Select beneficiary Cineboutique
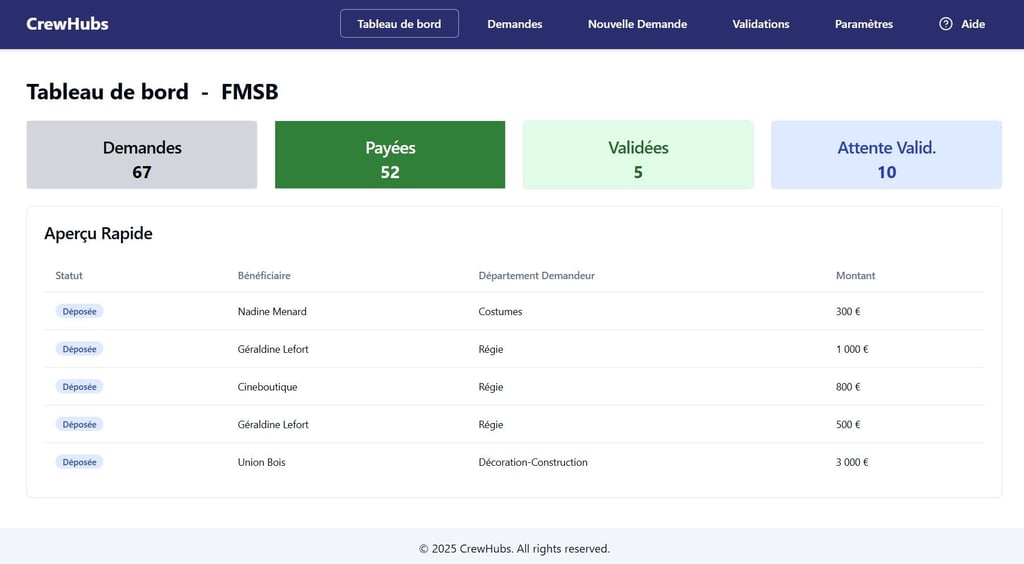The width and height of the screenshot is (1024, 564). (267, 386)
